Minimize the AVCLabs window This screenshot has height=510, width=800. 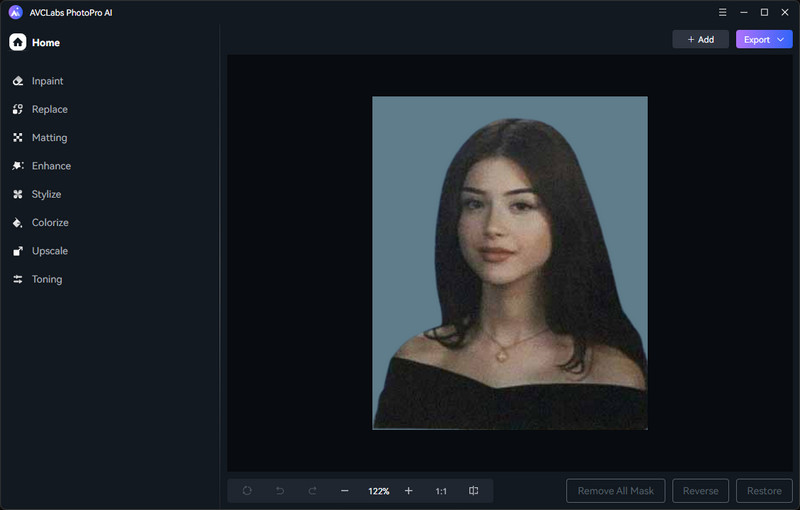click(744, 12)
